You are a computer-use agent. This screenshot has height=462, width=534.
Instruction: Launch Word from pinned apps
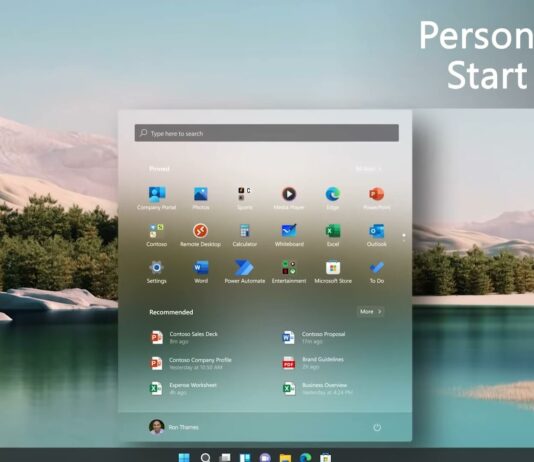pyautogui.click(x=201, y=272)
